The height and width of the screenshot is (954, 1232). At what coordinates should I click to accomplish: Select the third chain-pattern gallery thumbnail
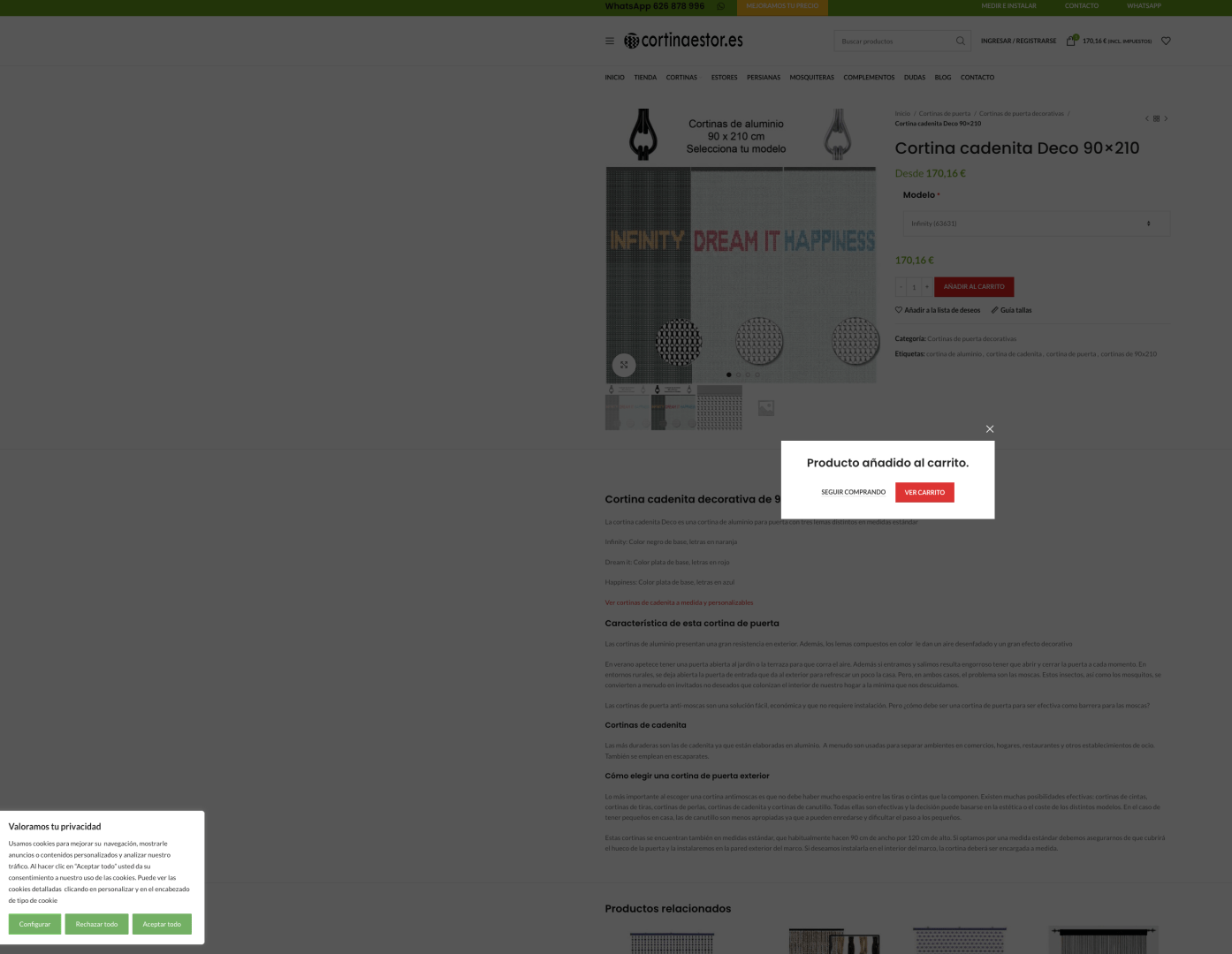[x=719, y=407]
